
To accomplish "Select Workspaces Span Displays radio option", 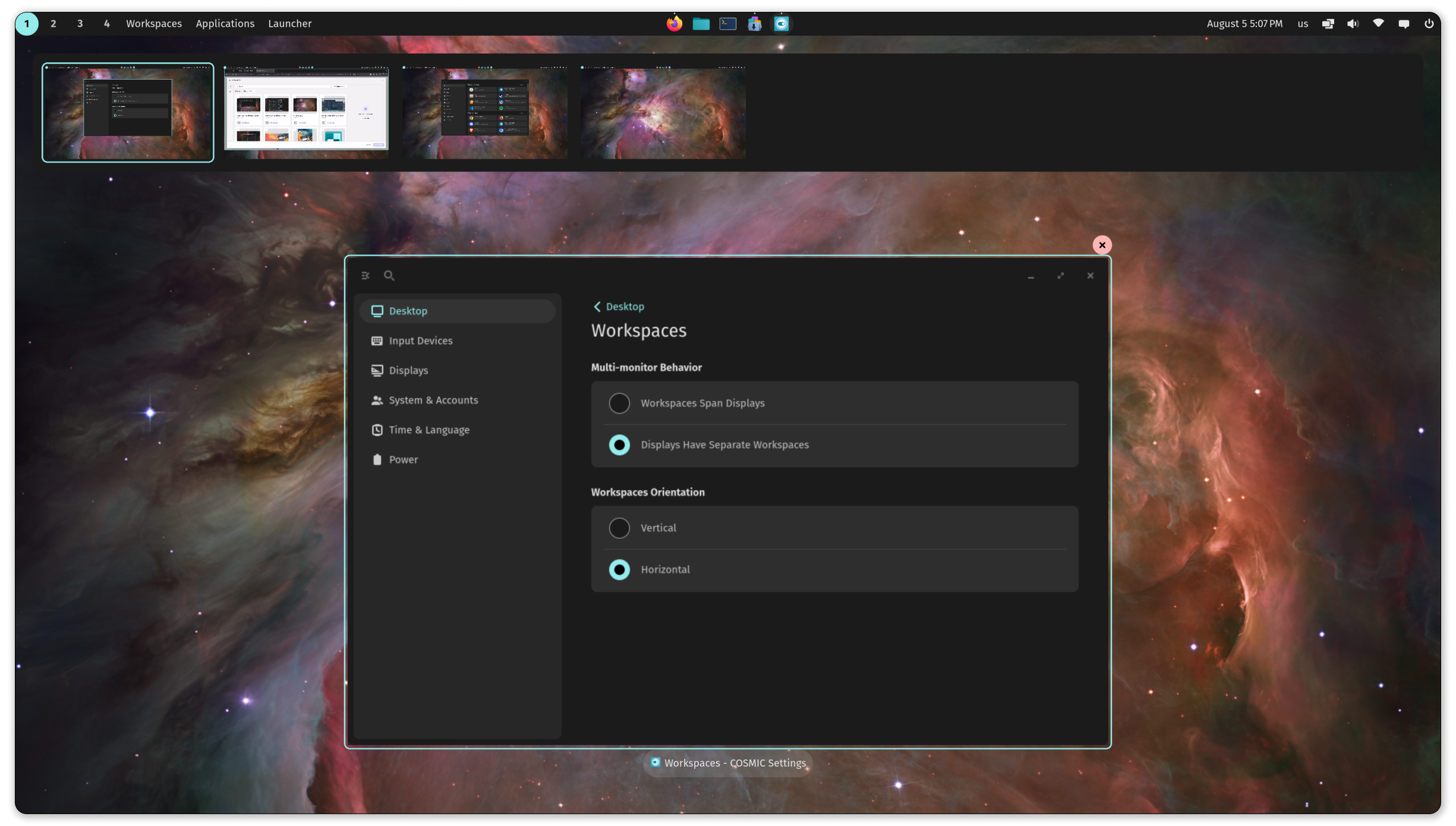I will (619, 403).
